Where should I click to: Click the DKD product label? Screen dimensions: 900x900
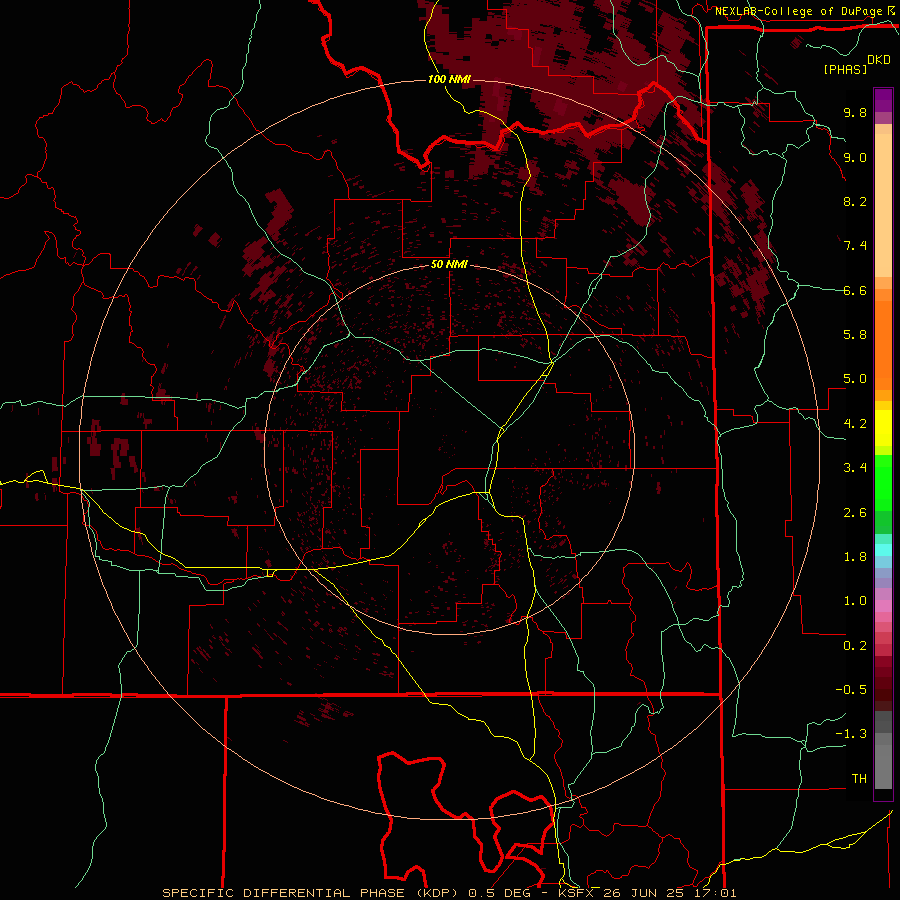(x=879, y=60)
